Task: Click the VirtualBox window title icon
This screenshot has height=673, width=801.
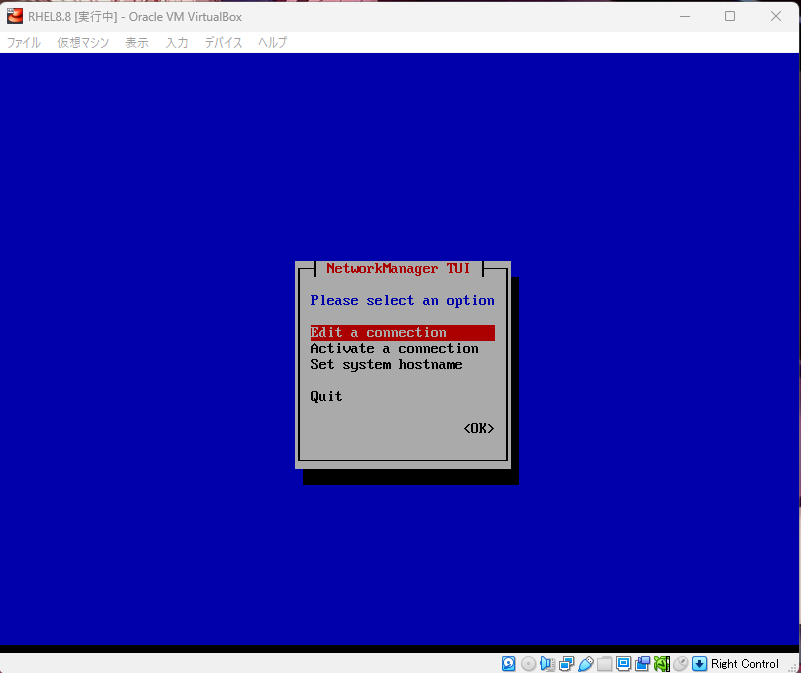Action: coord(15,16)
